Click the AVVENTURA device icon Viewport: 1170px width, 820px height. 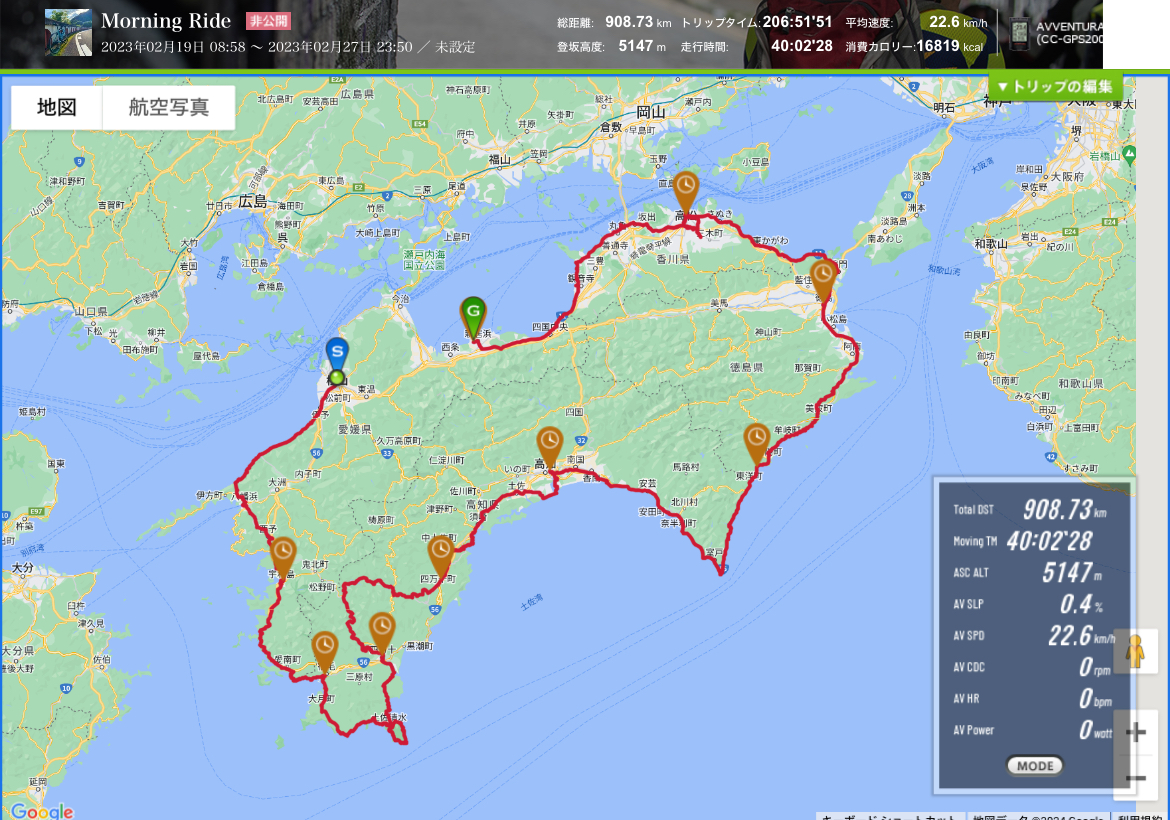pos(1019,34)
